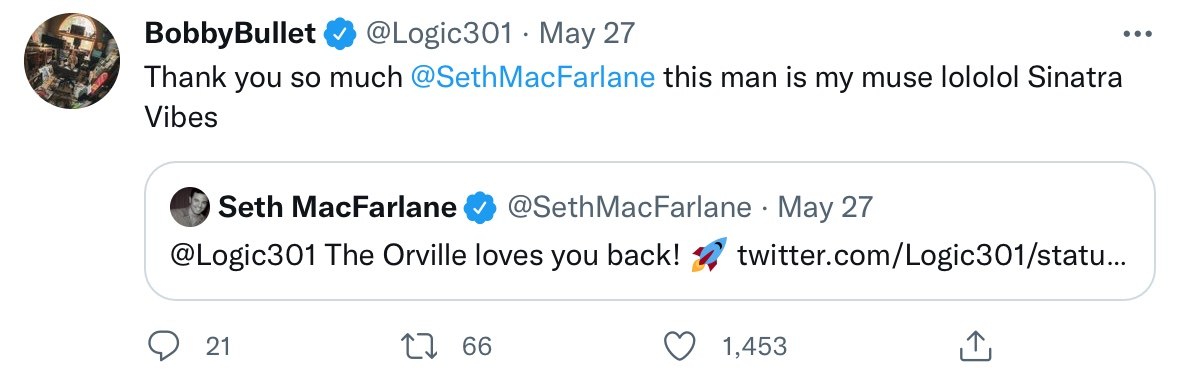Open the twitter.com/Logic301/statu... link

click(x=932, y=256)
